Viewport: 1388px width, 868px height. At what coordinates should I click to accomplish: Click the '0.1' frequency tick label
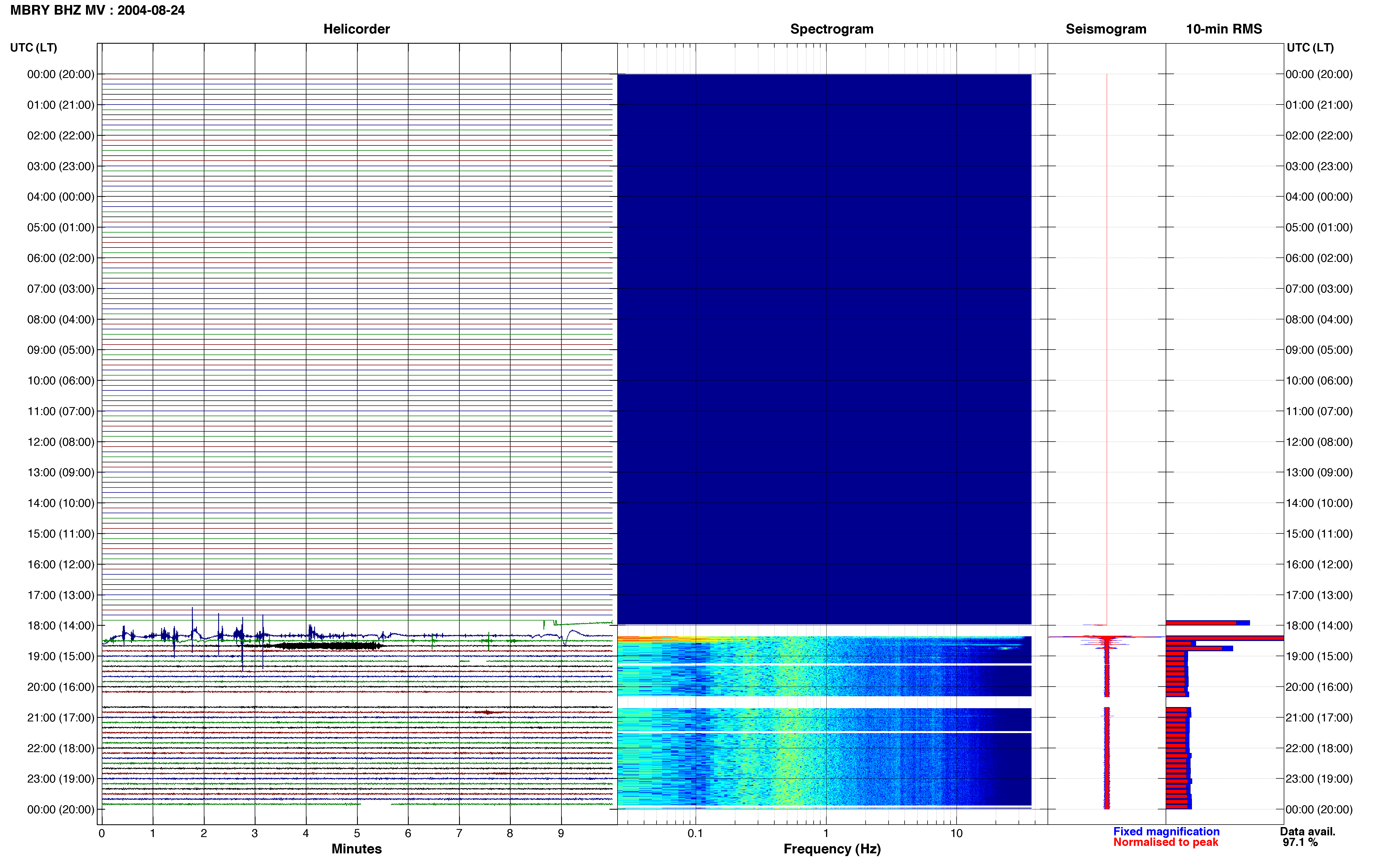pyautogui.click(x=695, y=833)
